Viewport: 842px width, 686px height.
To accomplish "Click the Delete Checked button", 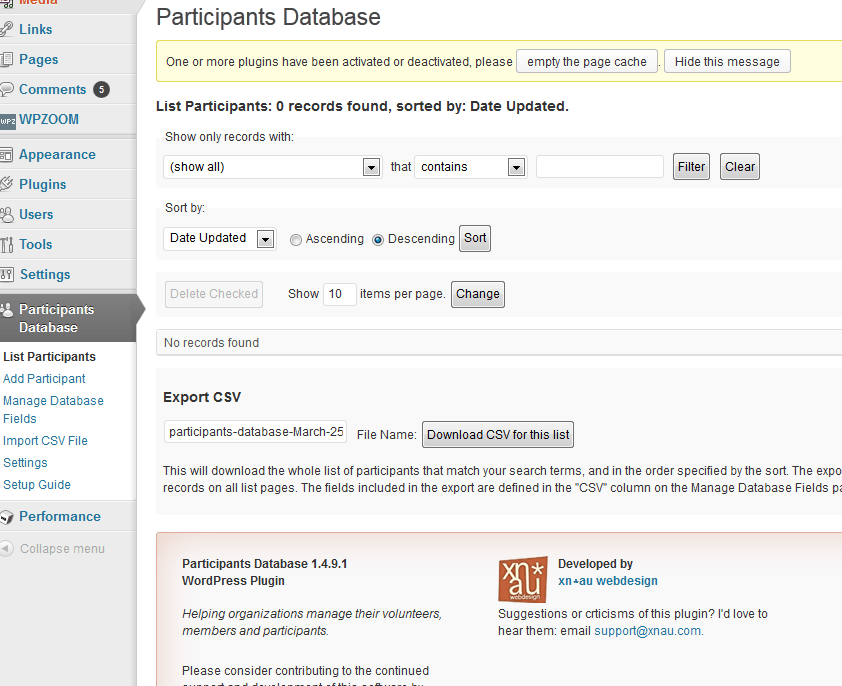I will tap(214, 294).
